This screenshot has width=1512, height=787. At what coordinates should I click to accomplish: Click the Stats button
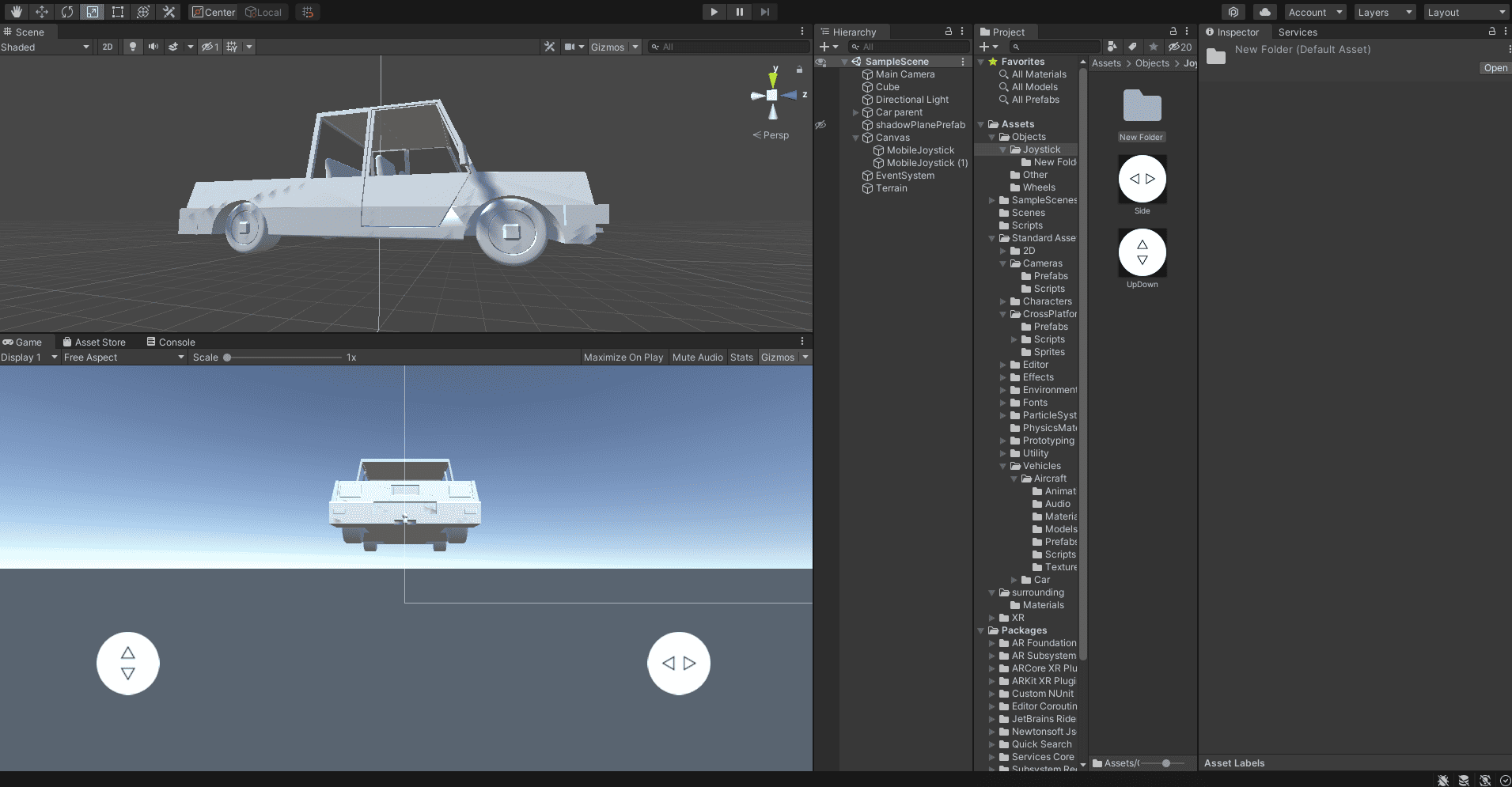[741, 358]
